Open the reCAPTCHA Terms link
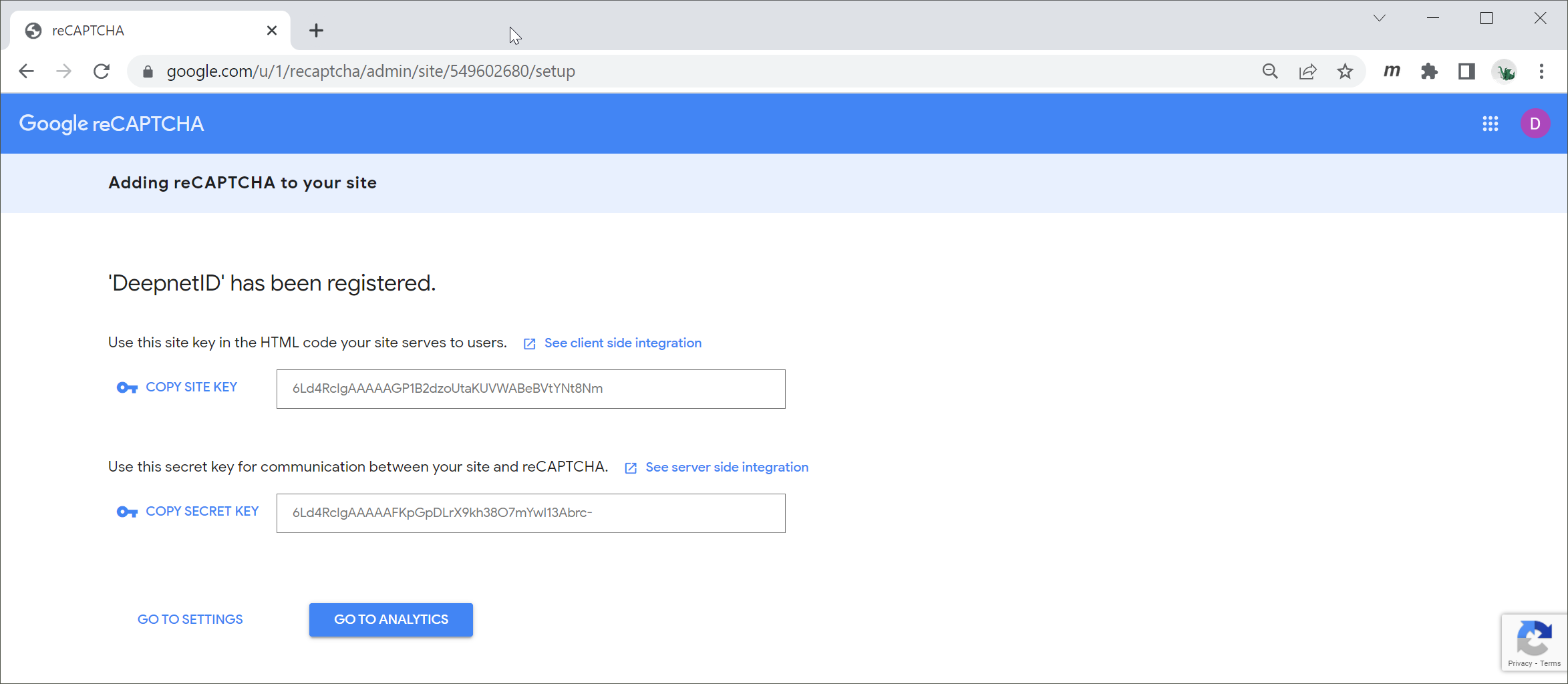 [1550, 663]
